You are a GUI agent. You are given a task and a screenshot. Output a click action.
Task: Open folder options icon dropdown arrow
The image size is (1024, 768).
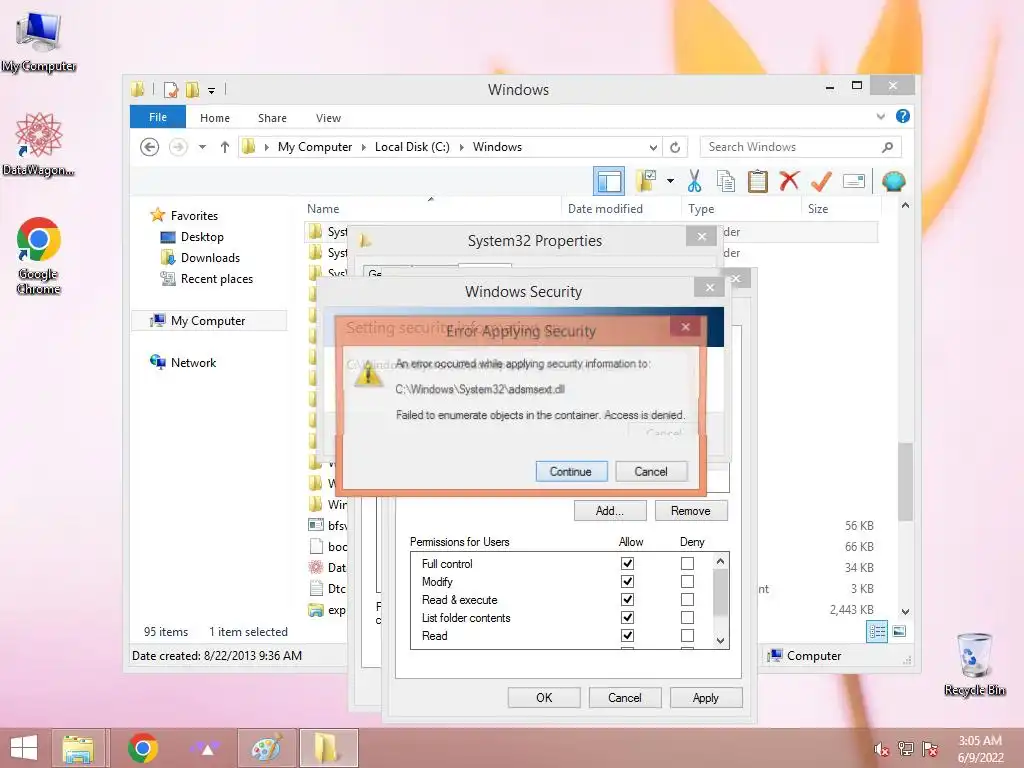[x=671, y=181]
